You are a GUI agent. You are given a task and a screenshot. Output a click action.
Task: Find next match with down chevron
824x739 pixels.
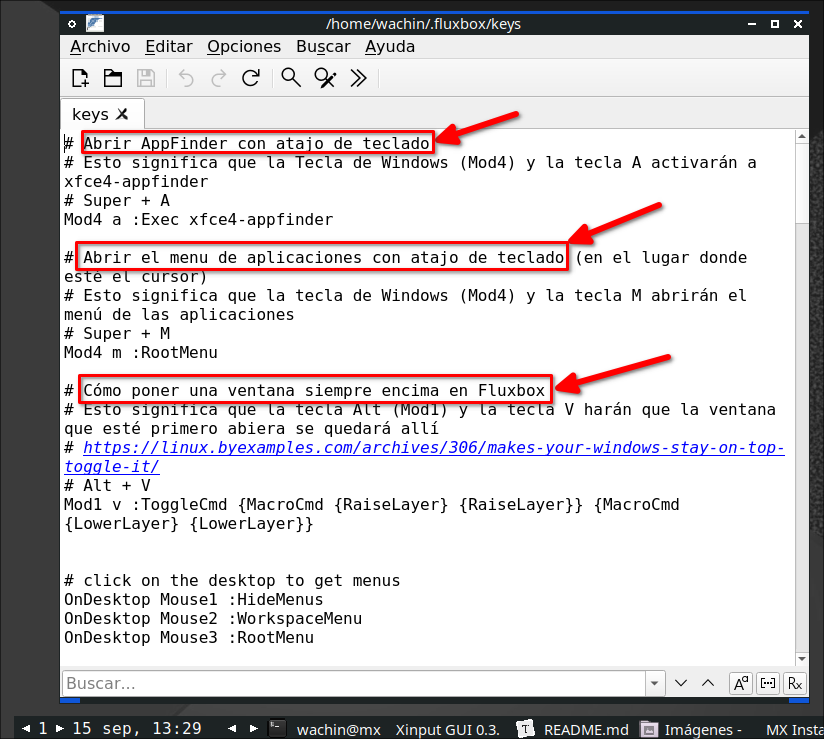[x=681, y=683]
